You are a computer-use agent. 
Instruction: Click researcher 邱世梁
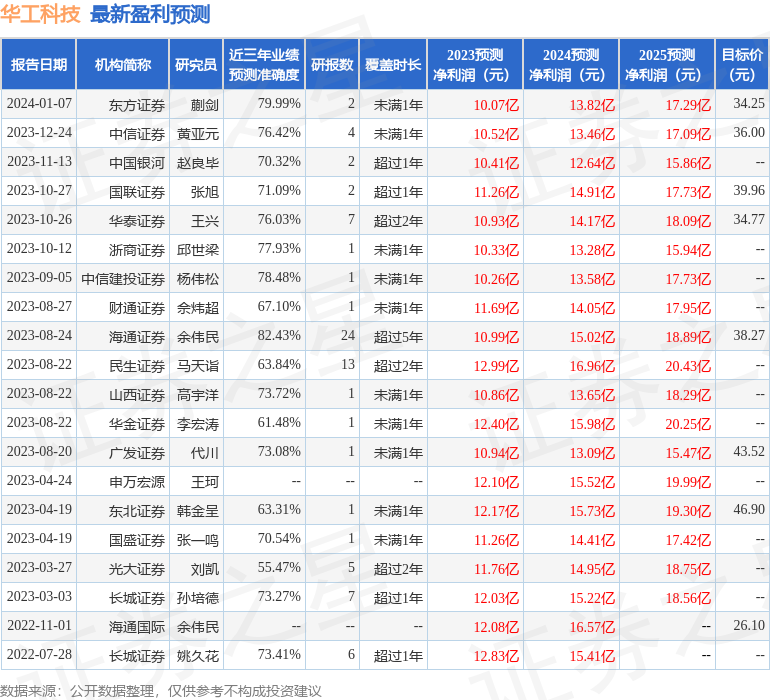[x=198, y=250]
